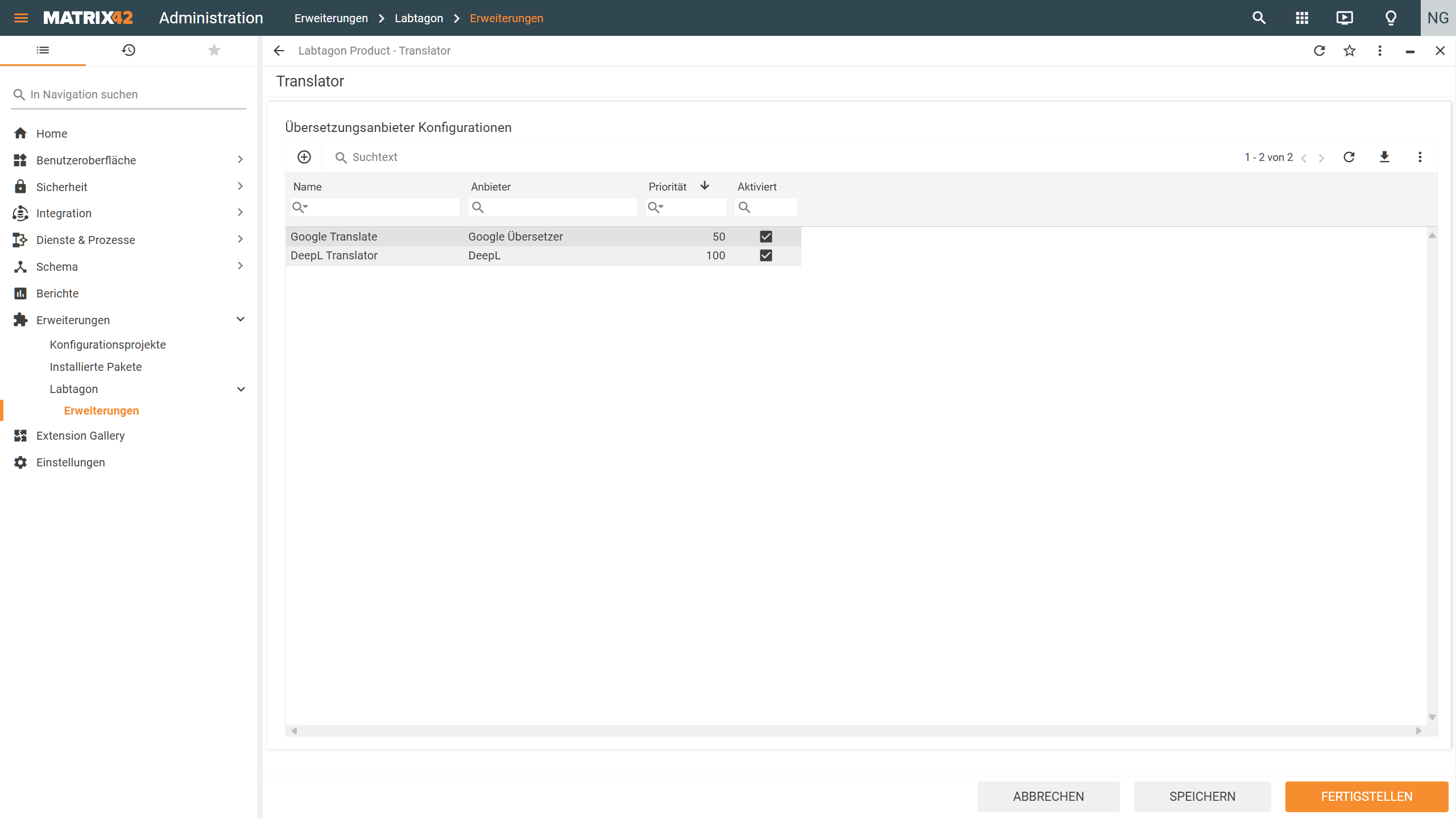Open the applications grid icon
The height and width of the screenshot is (819, 1456).
tap(1302, 18)
